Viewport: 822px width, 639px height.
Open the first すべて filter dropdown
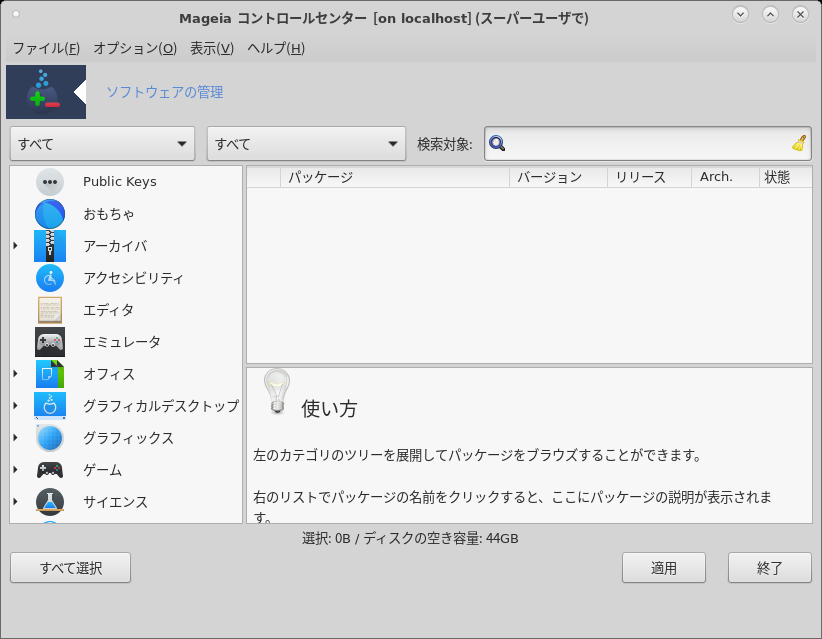(x=102, y=143)
